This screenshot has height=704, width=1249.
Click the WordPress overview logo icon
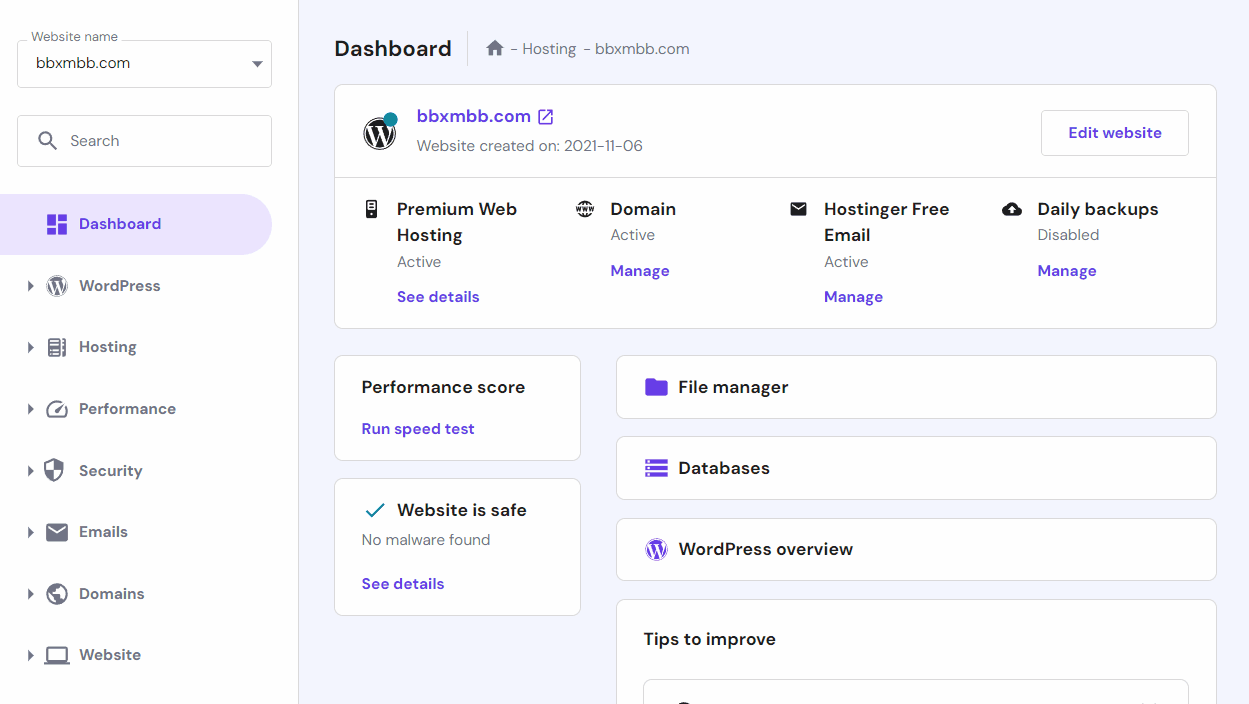coord(656,549)
